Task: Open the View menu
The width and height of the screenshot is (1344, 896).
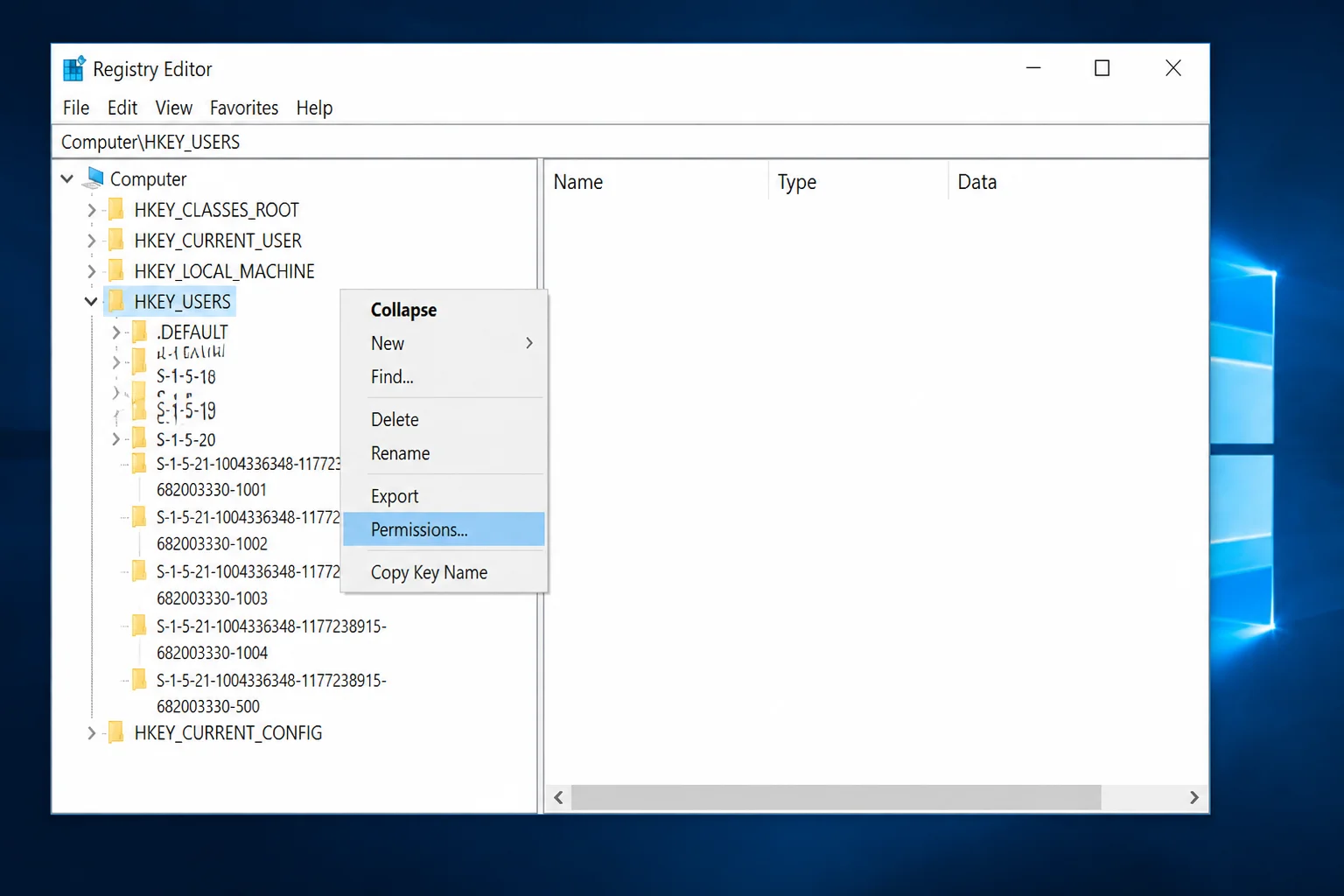Action: click(x=174, y=108)
